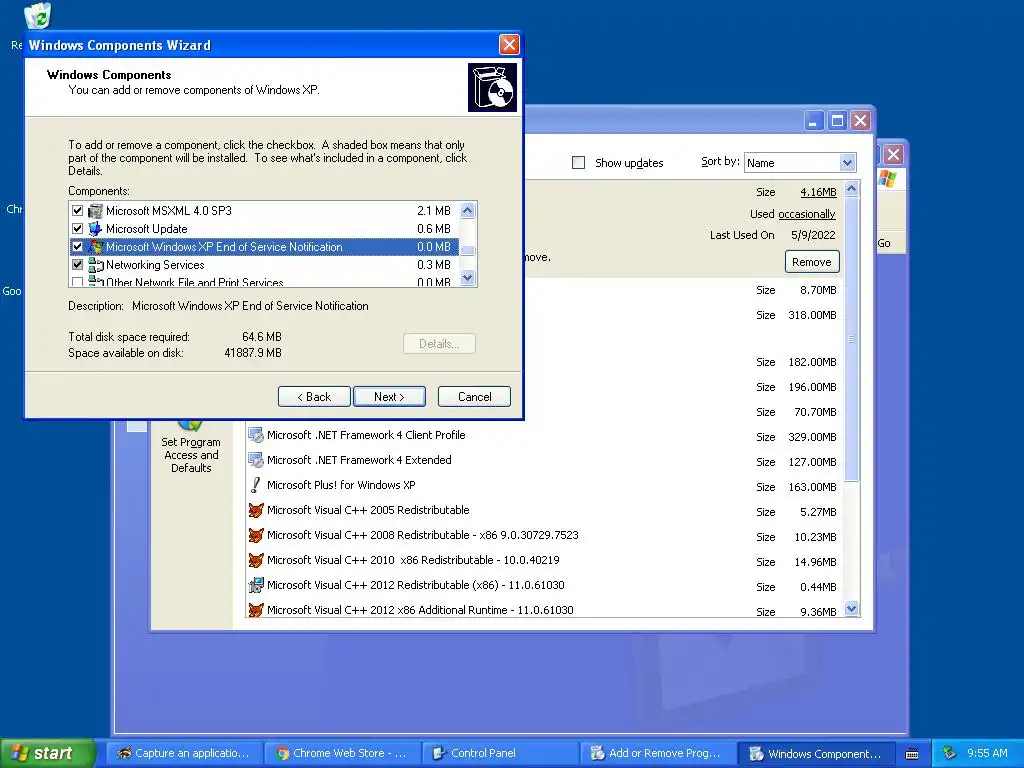Click the Windows flag logo in rear window
Viewport: 1024px width, 768px height.
pyautogui.click(x=888, y=178)
